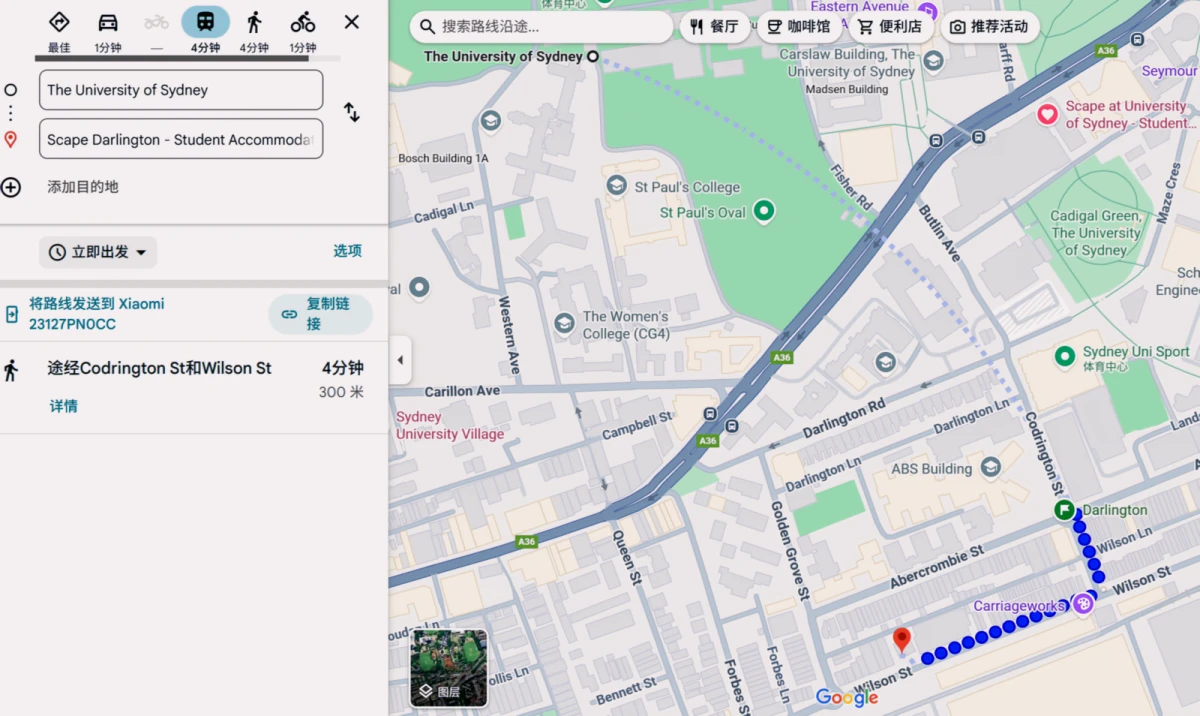The image size is (1200, 716).
Task: Select the Darlington green flag marker
Action: [1064, 510]
